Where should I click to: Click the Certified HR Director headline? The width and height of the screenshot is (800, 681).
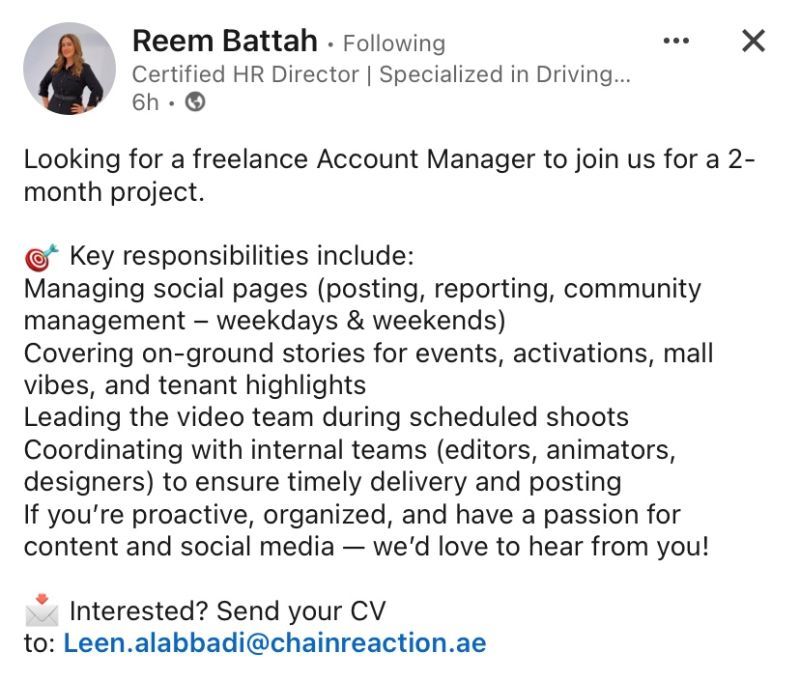(x=382, y=74)
